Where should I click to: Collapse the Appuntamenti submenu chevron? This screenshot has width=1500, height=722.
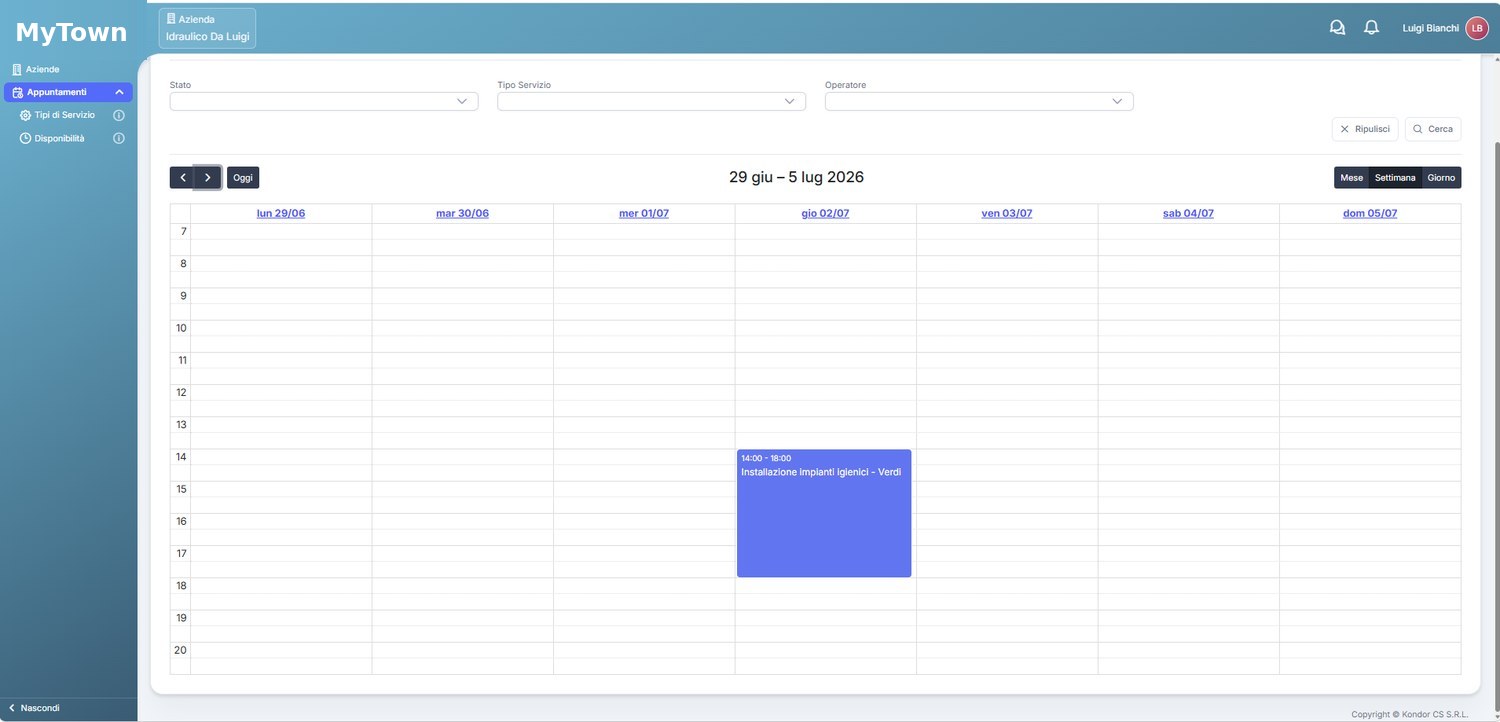pos(119,92)
